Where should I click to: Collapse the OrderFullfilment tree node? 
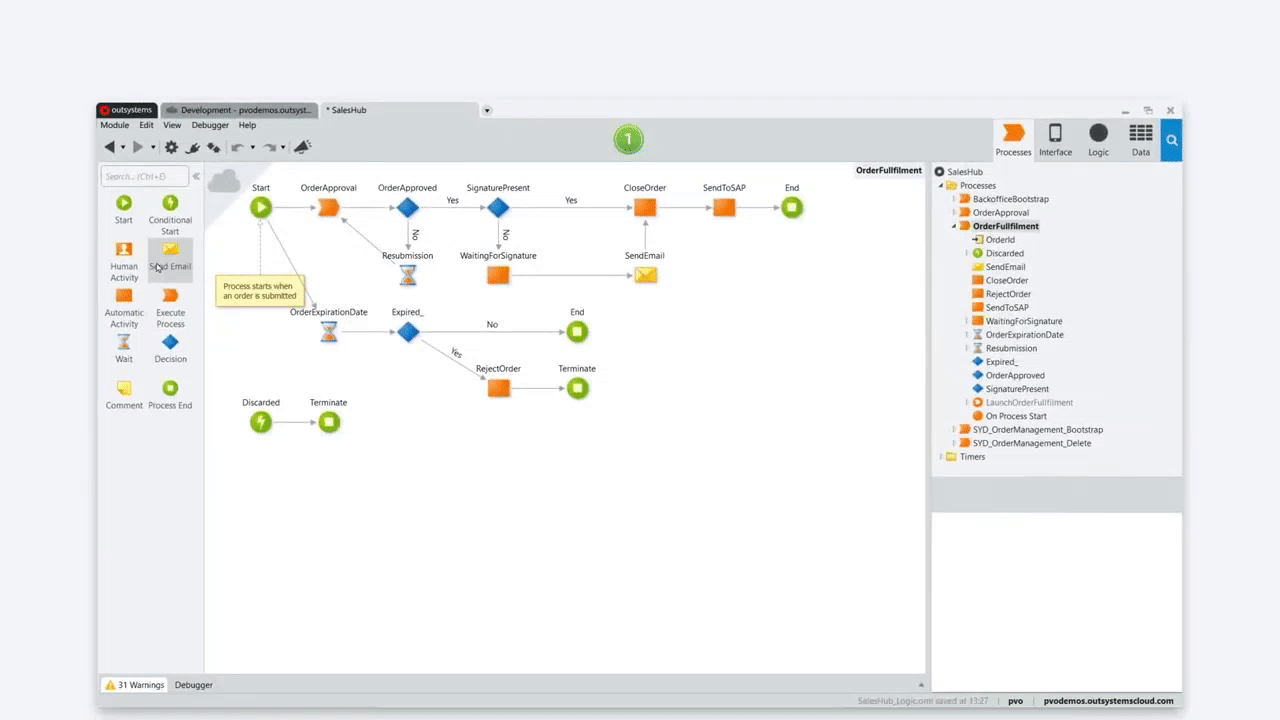pyautogui.click(x=954, y=226)
